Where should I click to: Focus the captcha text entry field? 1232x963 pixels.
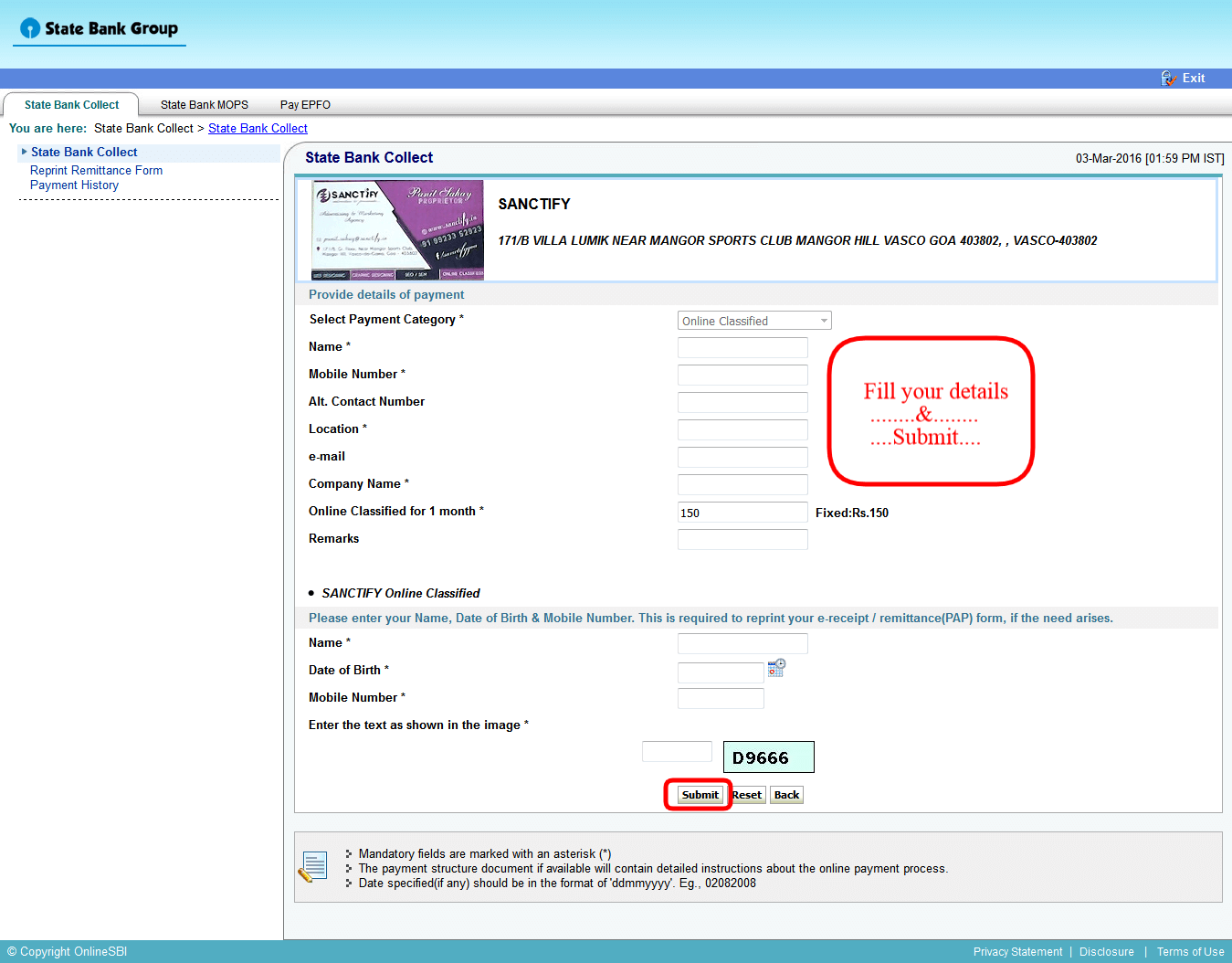[x=677, y=751]
